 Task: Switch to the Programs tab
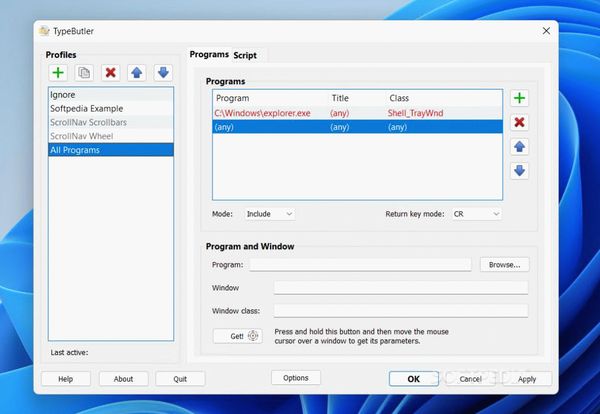tap(209, 54)
